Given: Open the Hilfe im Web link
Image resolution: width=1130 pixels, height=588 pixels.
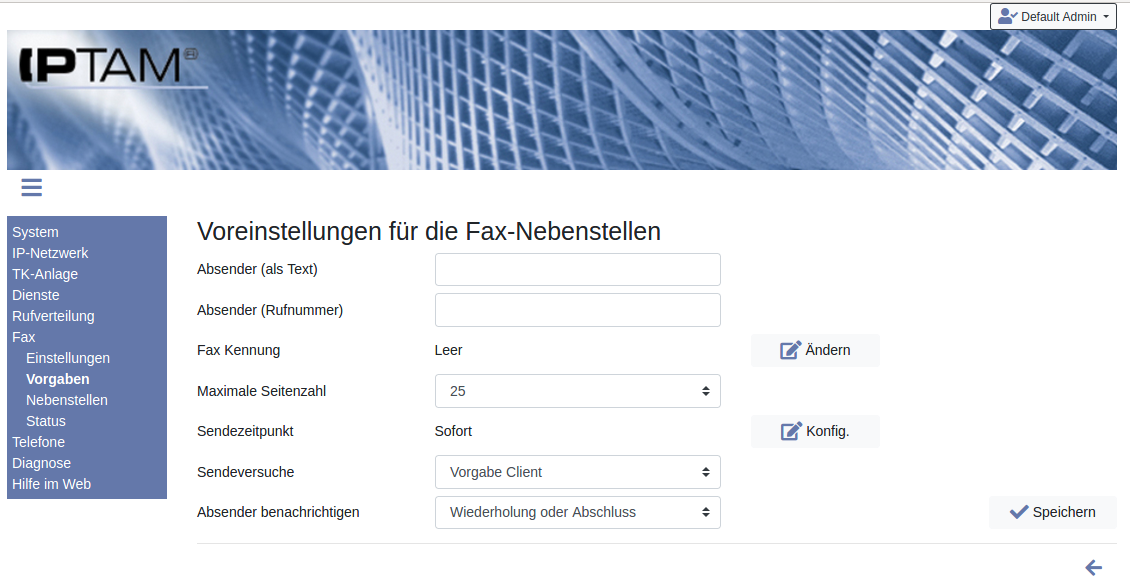Looking at the screenshot, I should (x=51, y=484).
